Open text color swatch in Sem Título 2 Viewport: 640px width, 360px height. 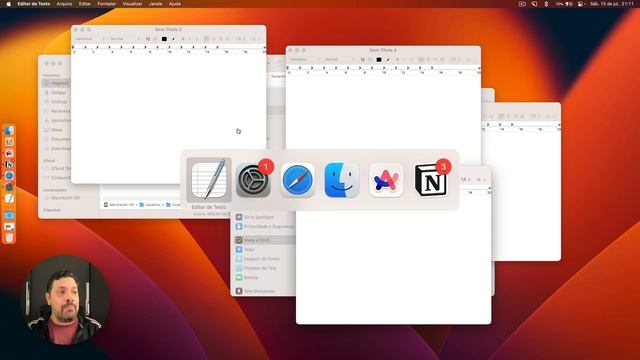pyautogui.click(x=164, y=39)
